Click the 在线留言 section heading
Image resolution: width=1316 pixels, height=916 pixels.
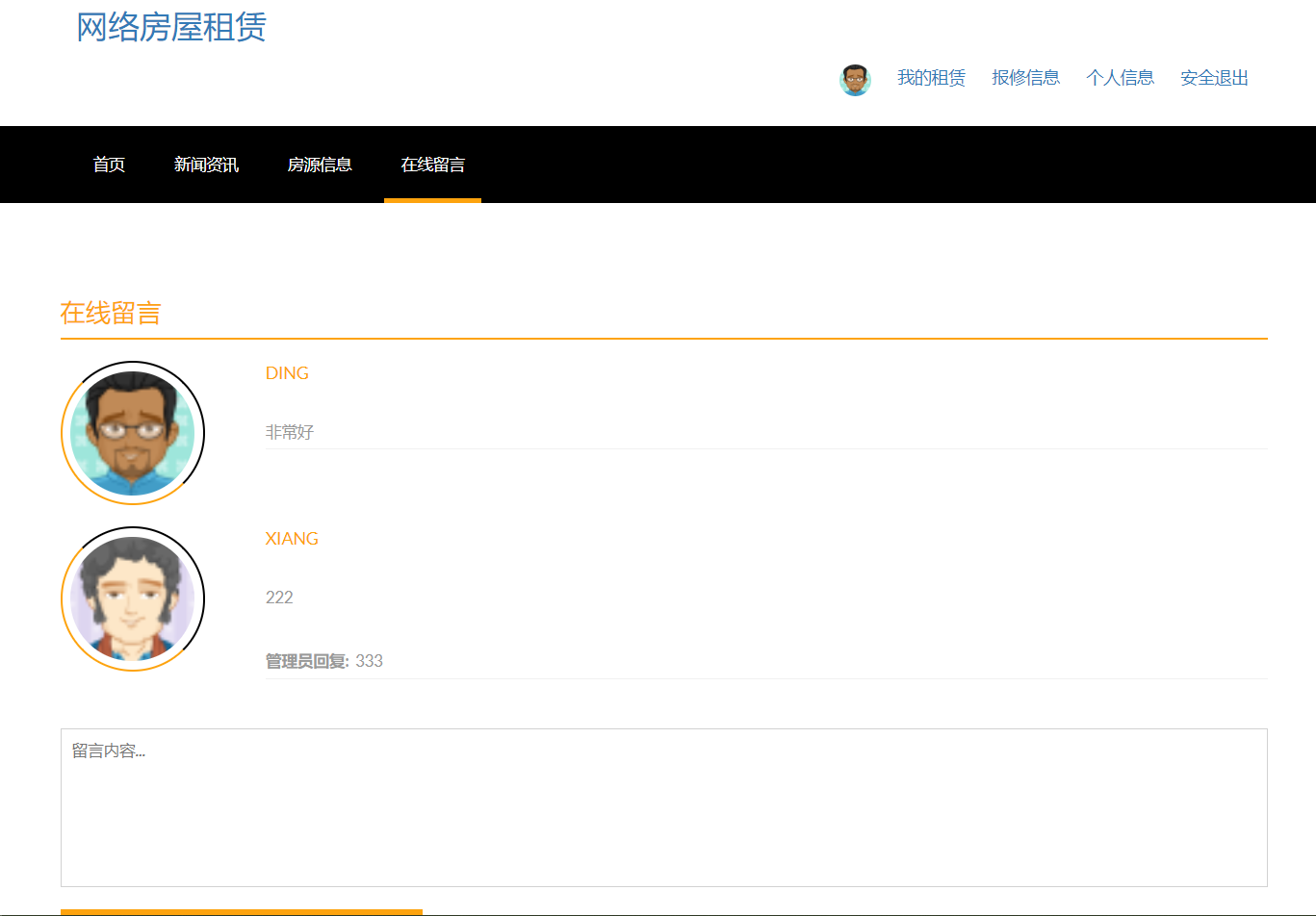[111, 313]
